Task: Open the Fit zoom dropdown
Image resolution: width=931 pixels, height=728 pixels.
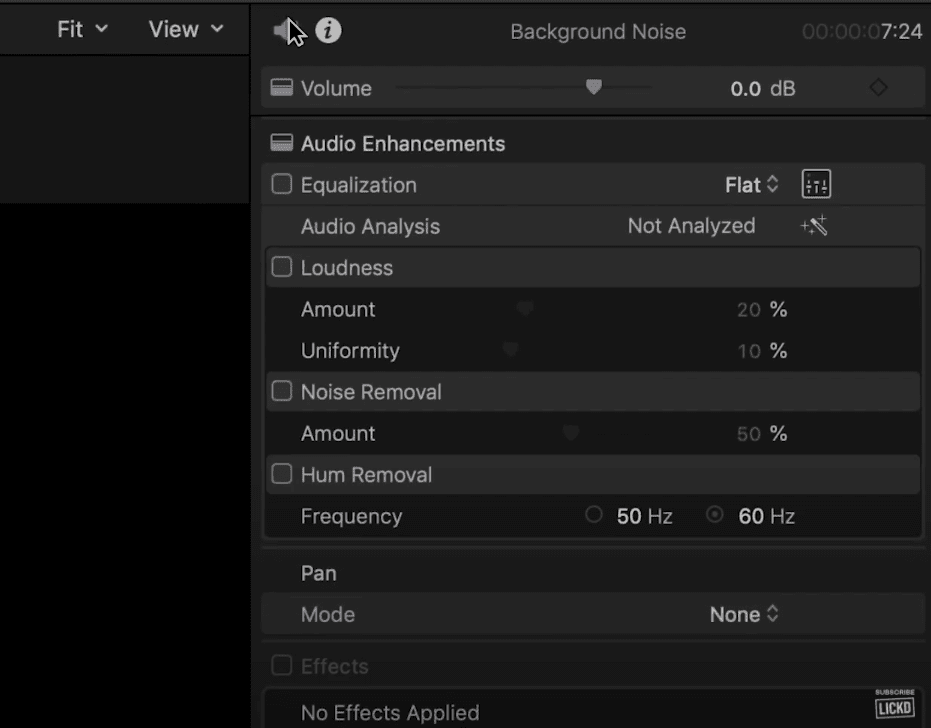Action: pos(83,29)
